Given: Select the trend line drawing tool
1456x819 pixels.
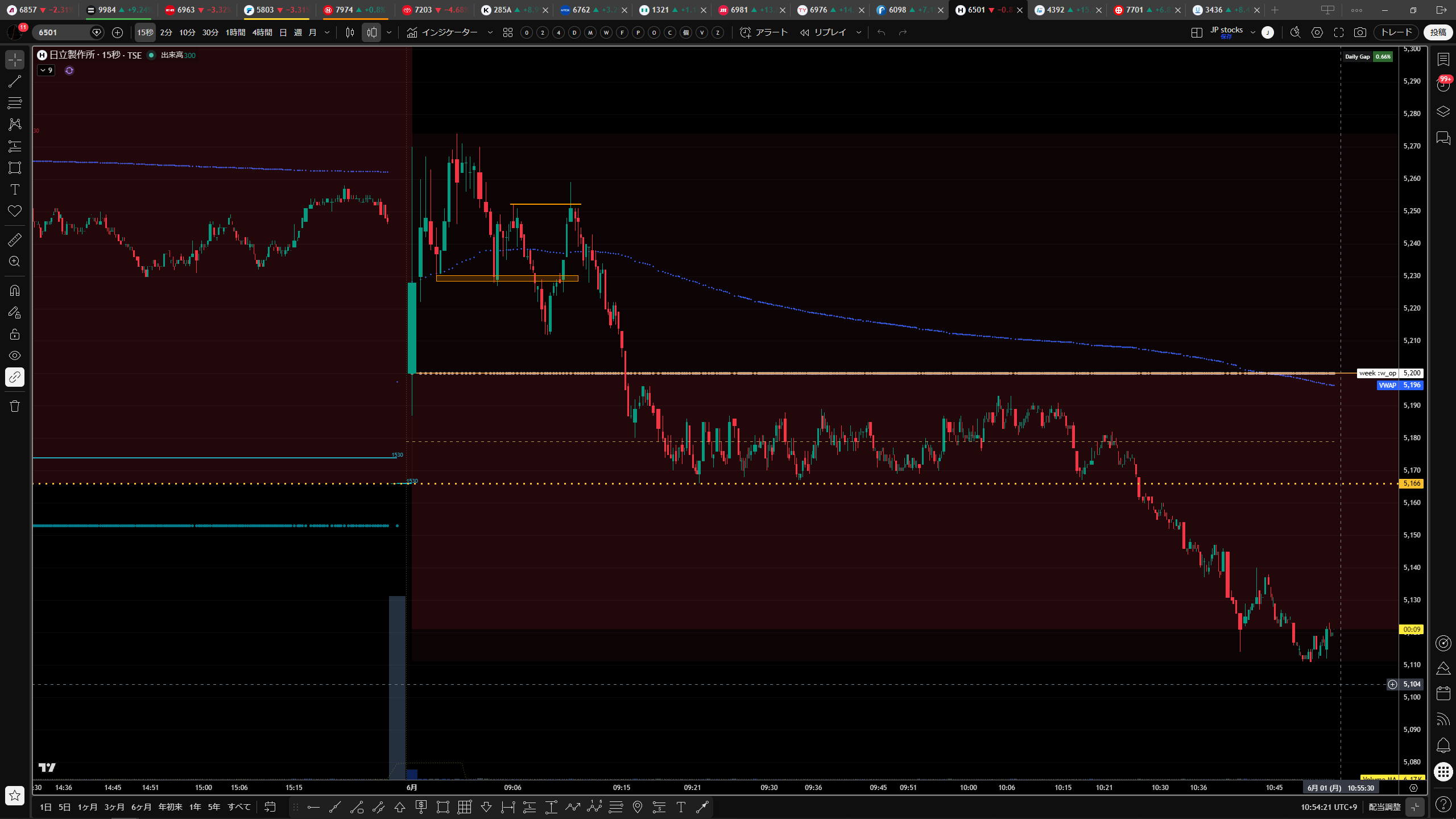Looking at the screenshot, I should [x=15, y=81].
